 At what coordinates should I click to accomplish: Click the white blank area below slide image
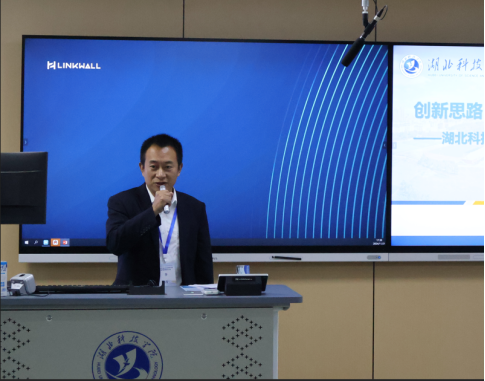pos(437,220)
